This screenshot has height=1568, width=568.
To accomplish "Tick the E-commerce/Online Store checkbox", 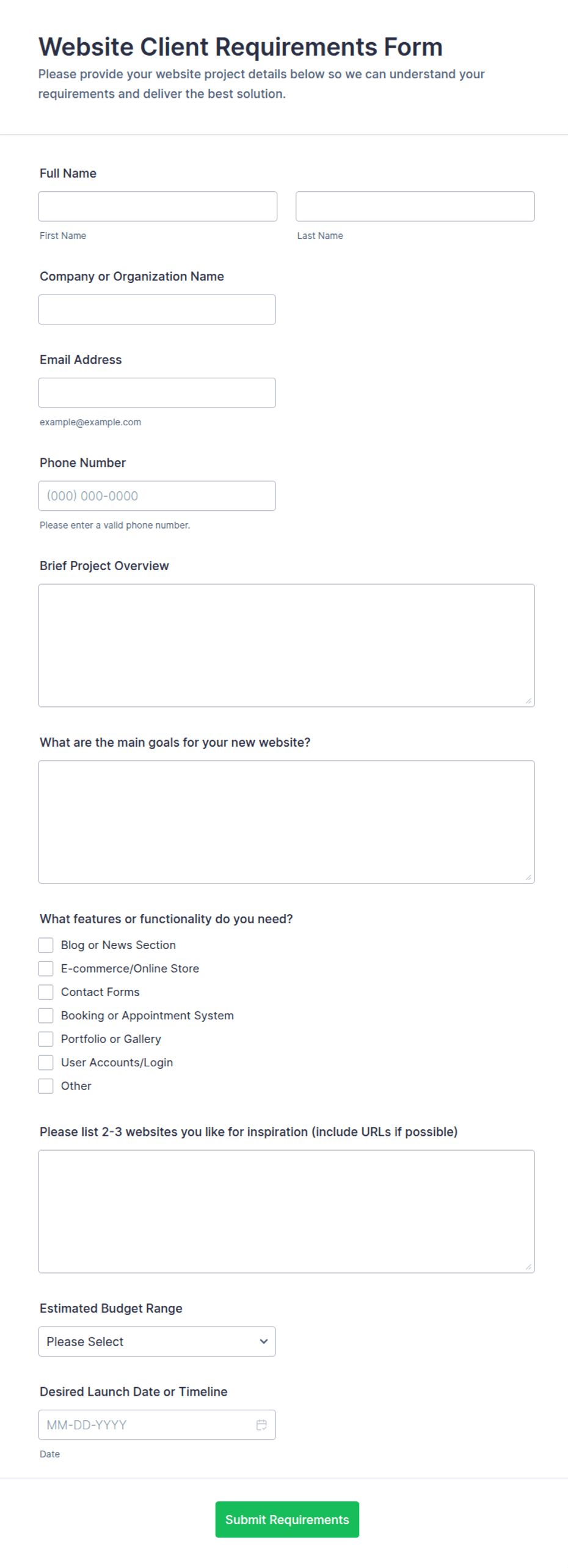I will click(x=46, y=968).
